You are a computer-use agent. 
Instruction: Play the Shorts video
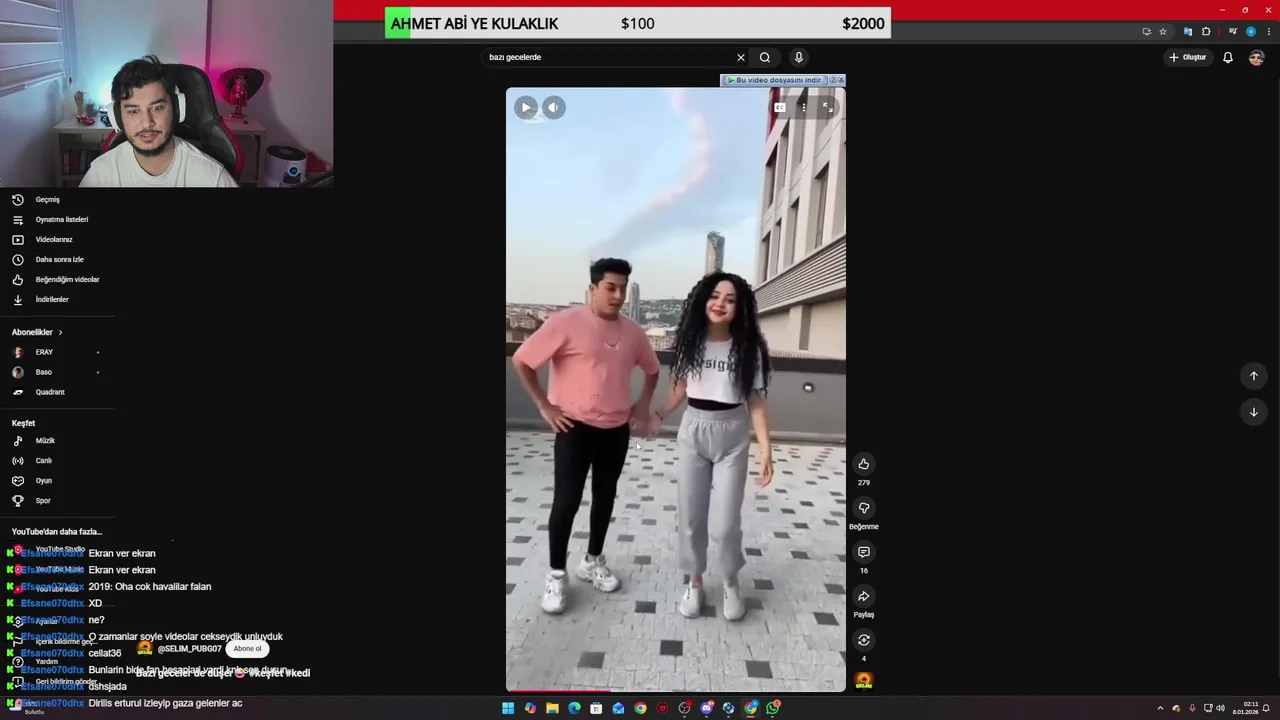click(526, 107)
